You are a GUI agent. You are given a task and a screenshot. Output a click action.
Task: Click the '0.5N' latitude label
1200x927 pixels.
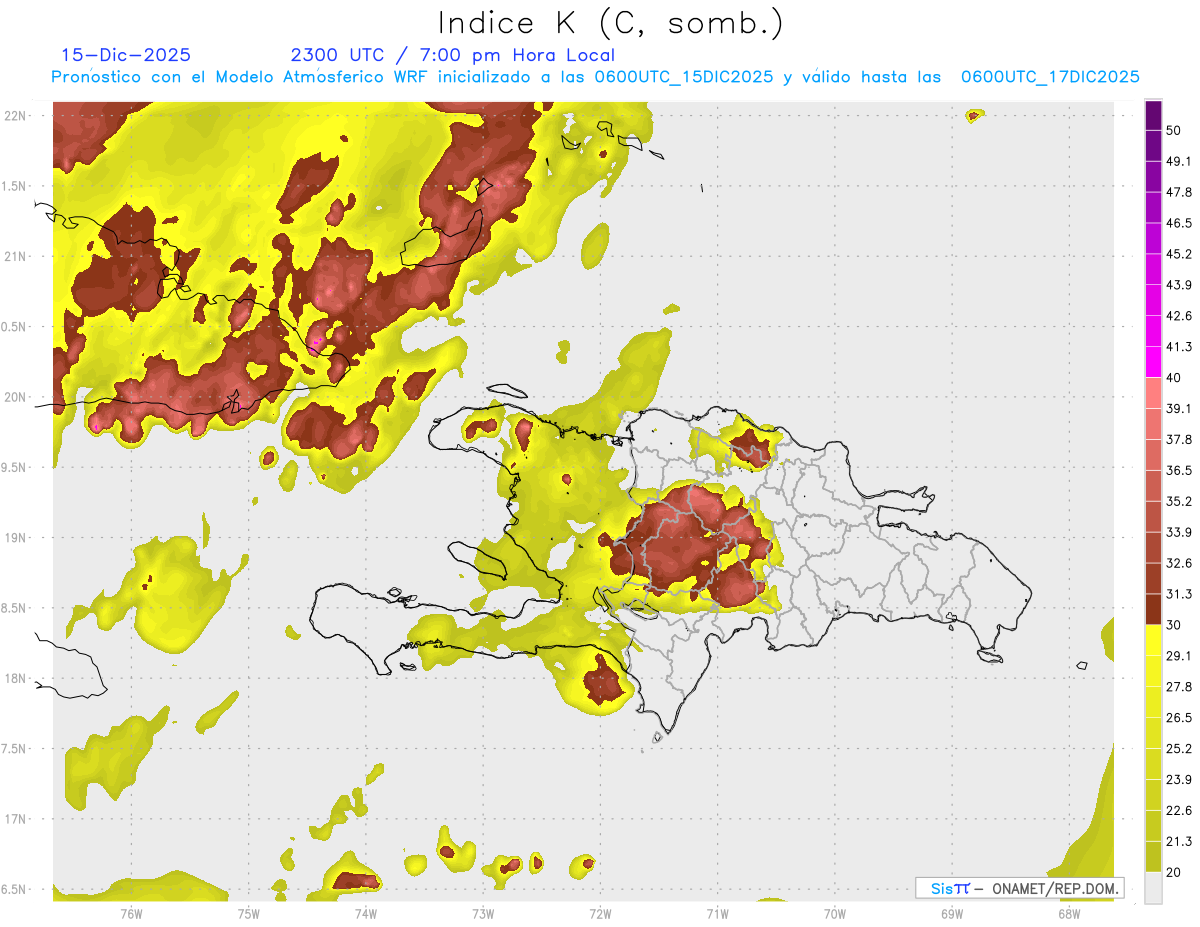coord(15,327)
